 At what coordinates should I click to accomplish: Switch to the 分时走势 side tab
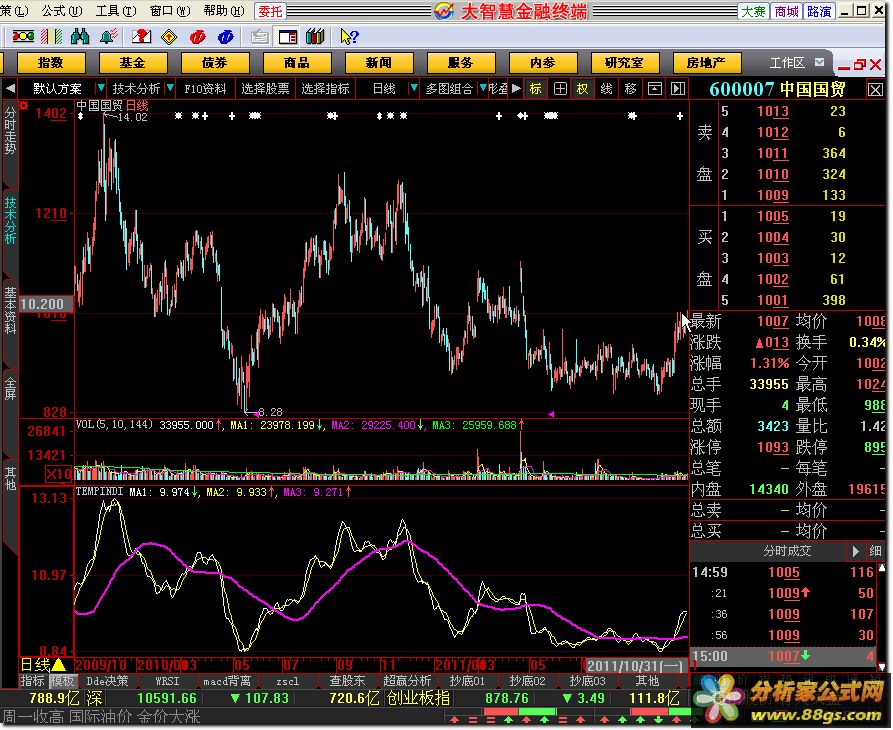tap(10, 131)
